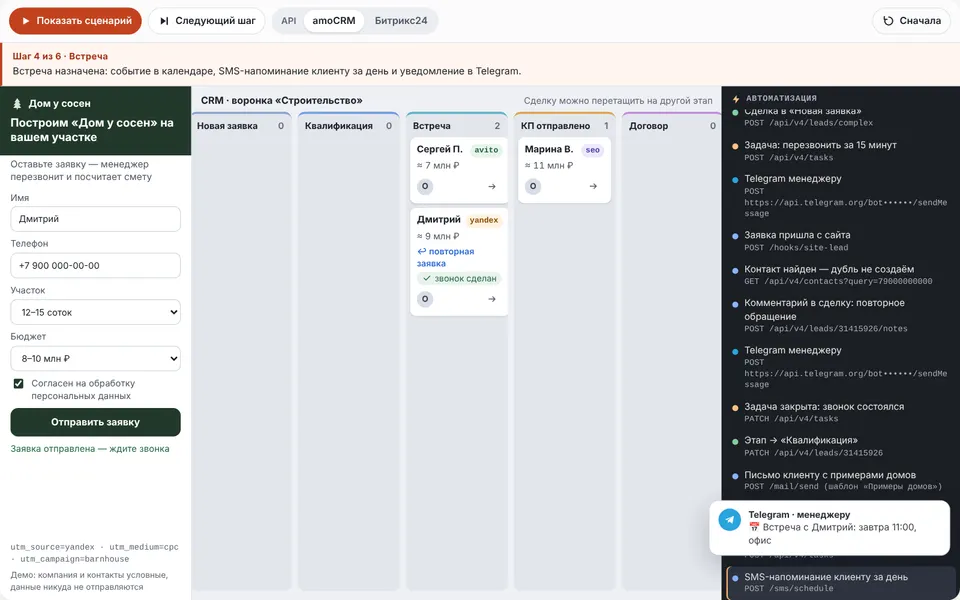Click the Имя input field
This screenshot has width=960, height=600.
point(96,219)
